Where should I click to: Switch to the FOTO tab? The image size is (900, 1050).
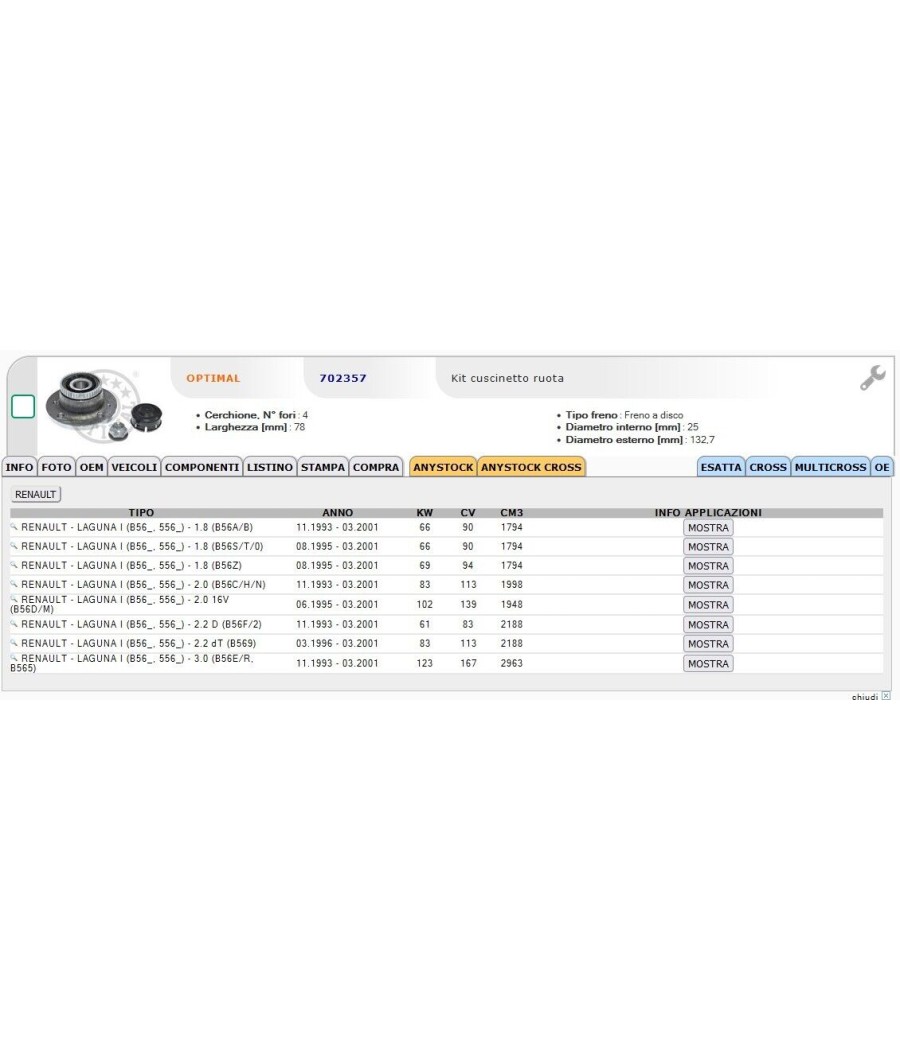[x=56, y=467]
